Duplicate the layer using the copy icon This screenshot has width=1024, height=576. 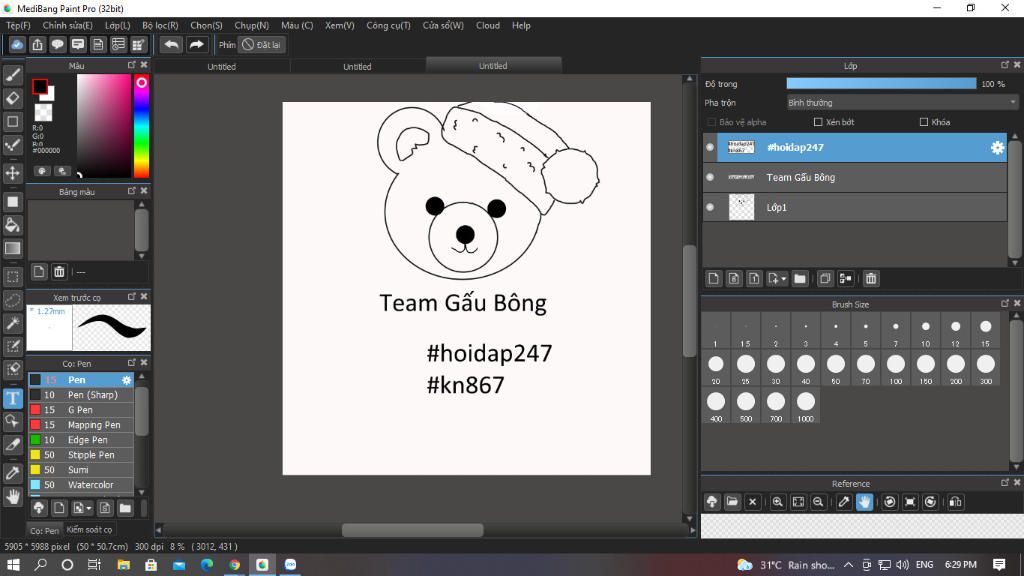pos(825,279)
